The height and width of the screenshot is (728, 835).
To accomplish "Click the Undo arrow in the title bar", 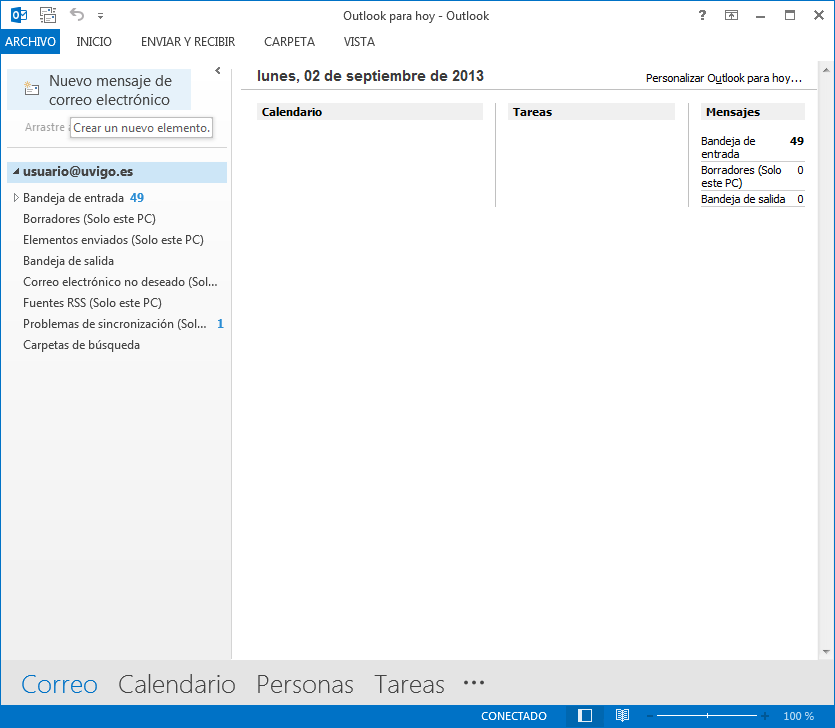I will (x=77, y=15).
